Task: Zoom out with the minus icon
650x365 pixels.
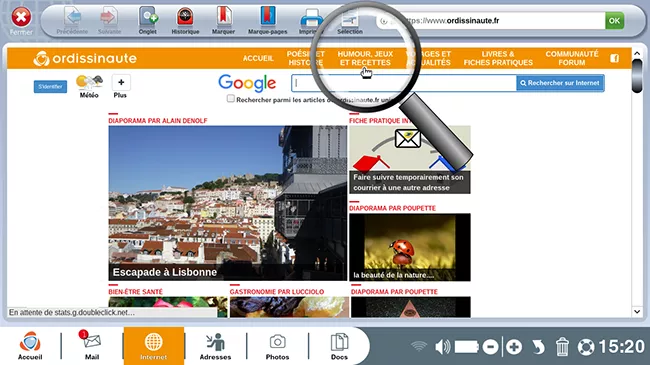Action: (x=491, y=347)
